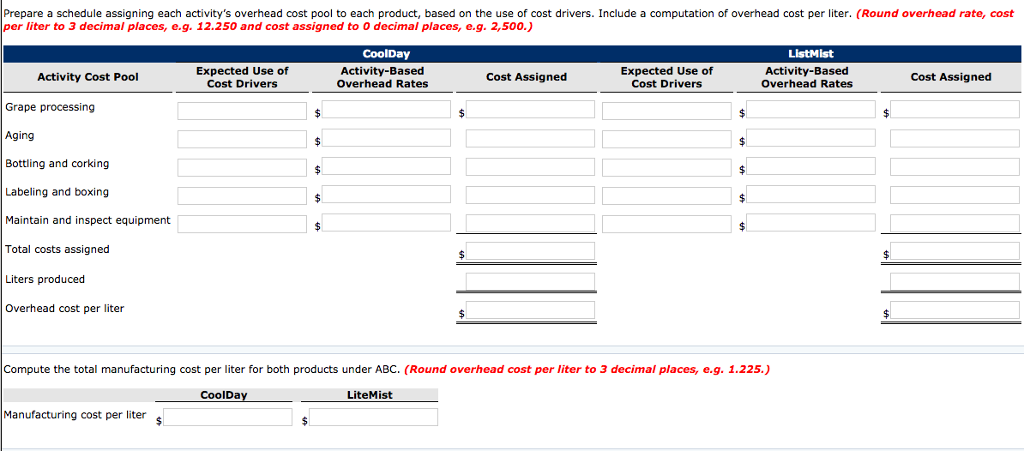Click ListMist Aging Overhead Rates input

click(811, 138)
